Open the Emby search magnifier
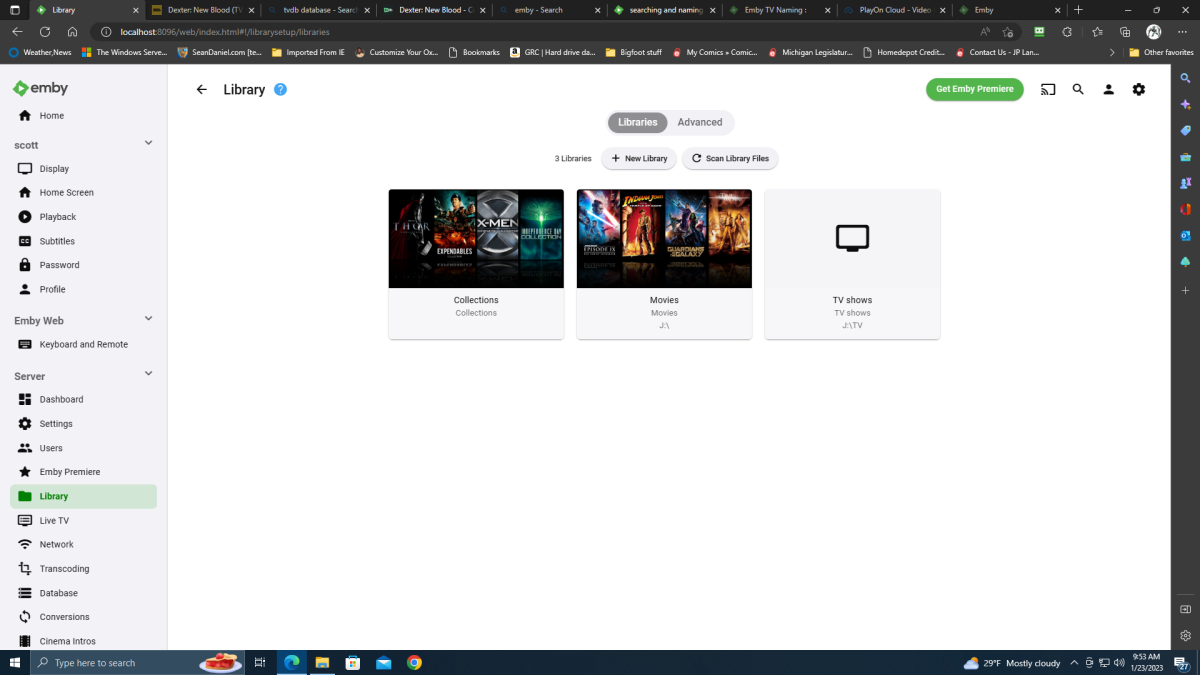Viewport: 1200px width, 675px height. (1078, 89)
